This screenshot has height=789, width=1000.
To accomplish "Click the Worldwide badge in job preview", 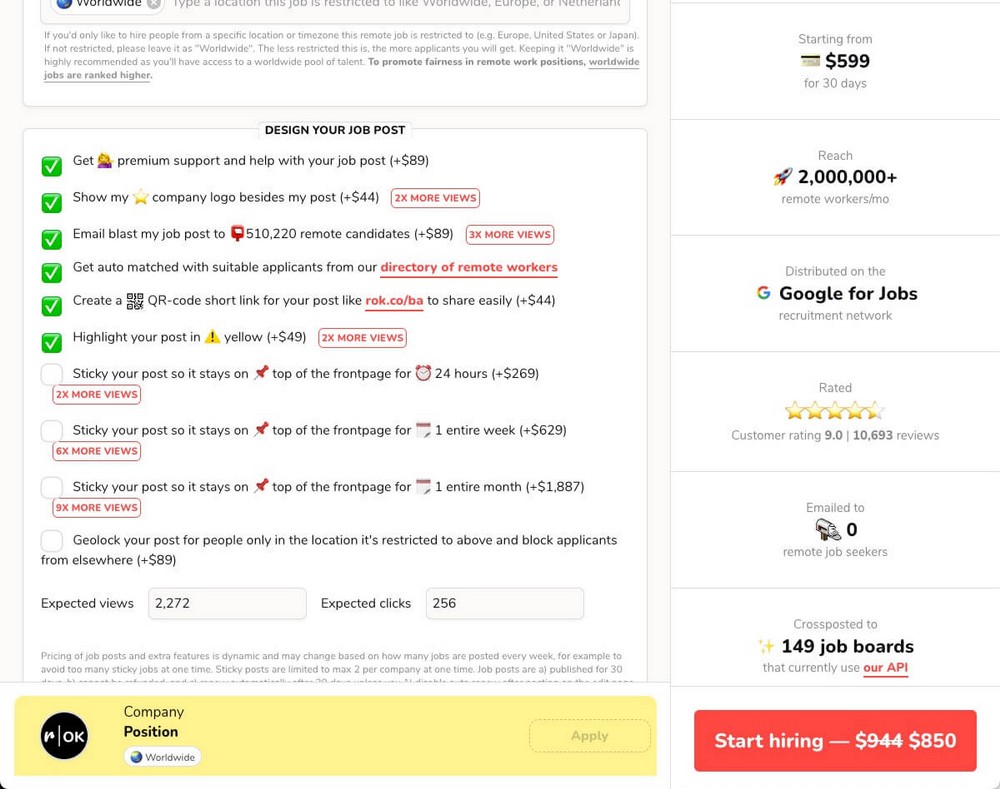I will tap(162, 757).
